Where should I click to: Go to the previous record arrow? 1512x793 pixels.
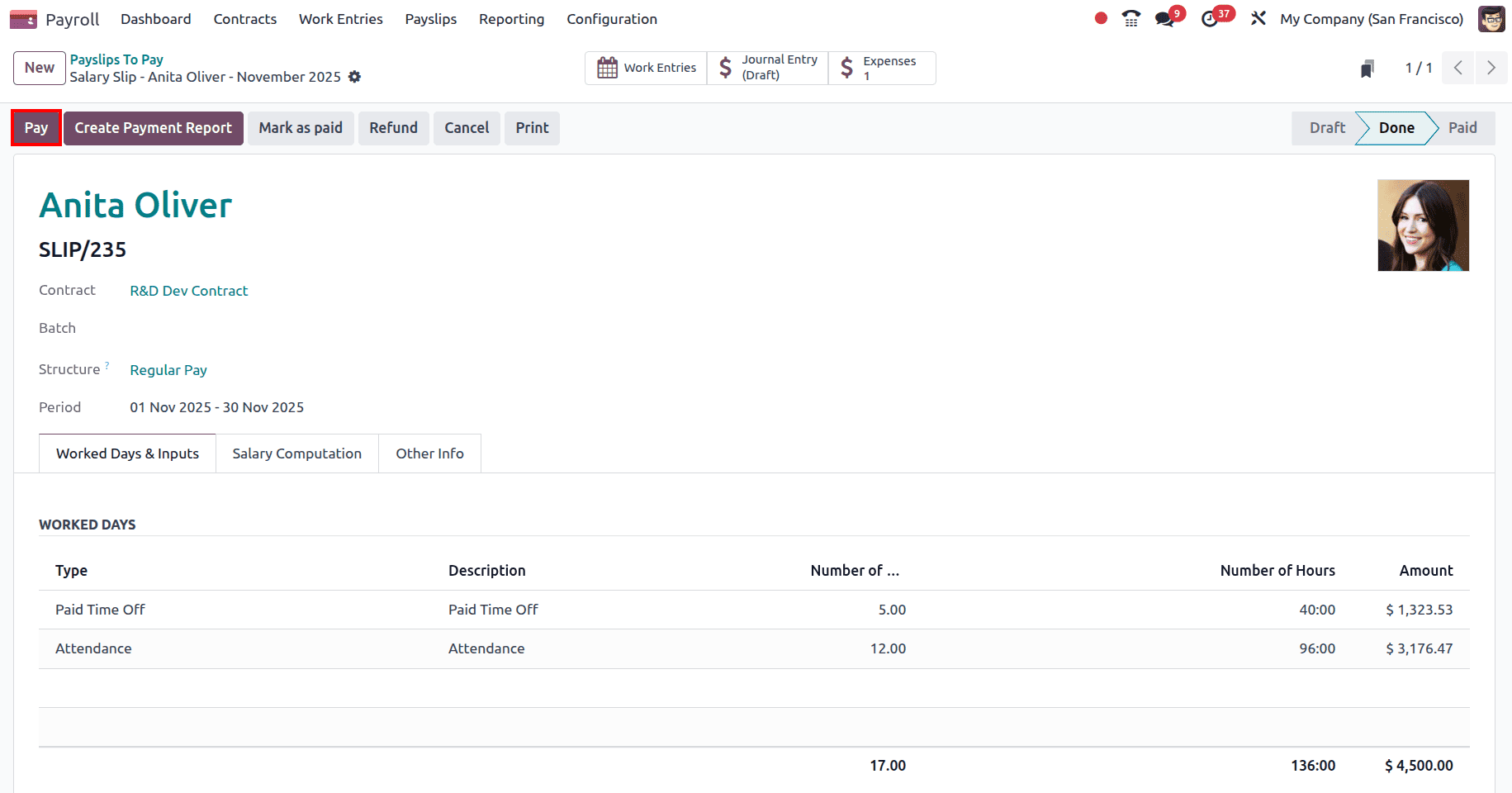[x=1457, y=68]
